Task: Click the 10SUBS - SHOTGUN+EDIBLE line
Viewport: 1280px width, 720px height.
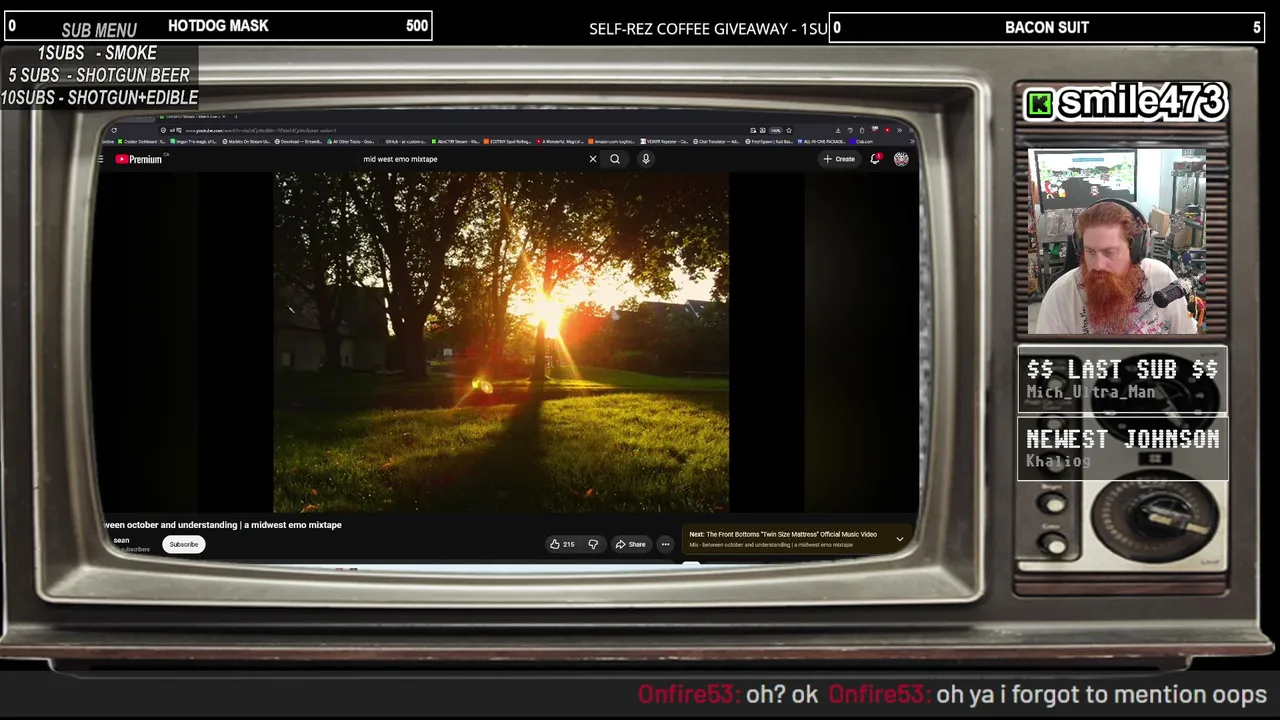Action: (99, 98)
